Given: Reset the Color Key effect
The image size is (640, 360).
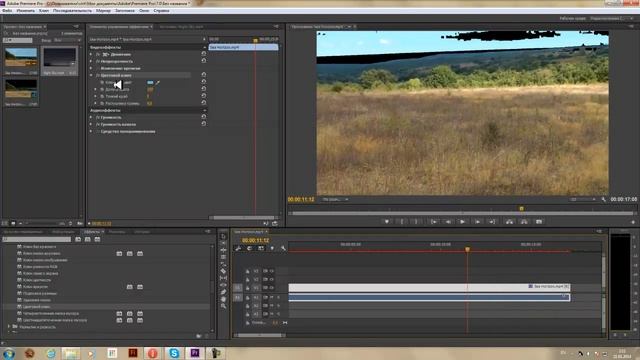Looking at the screenshot, I should point(203,75).
